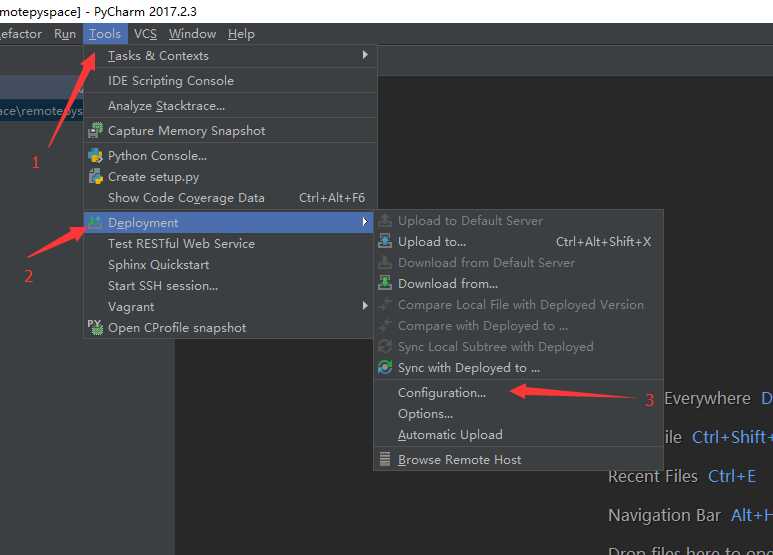Click the Sync with Deployed to icon

[x=385, y=368]
